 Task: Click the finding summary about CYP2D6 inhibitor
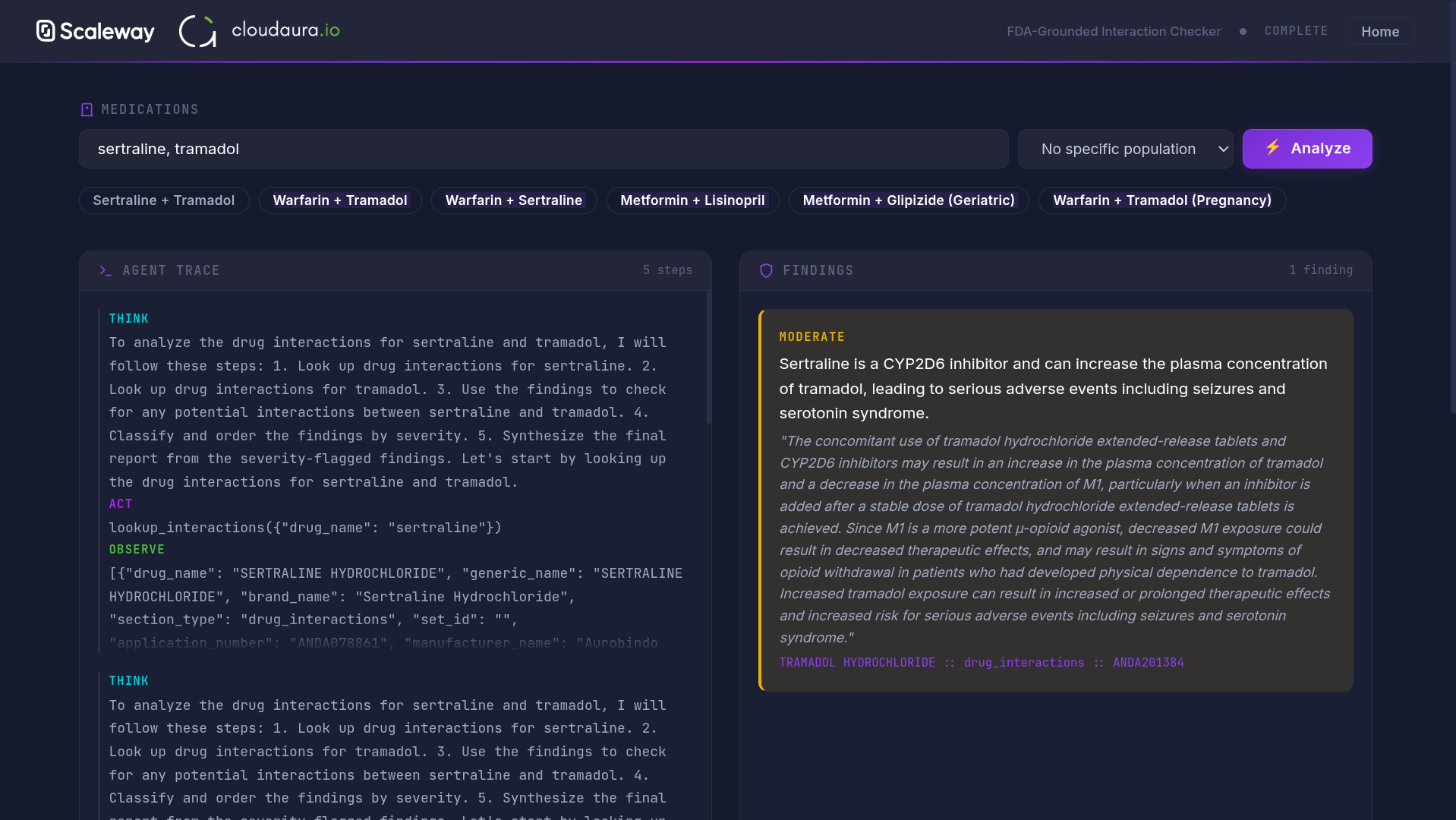(1053, 389)
